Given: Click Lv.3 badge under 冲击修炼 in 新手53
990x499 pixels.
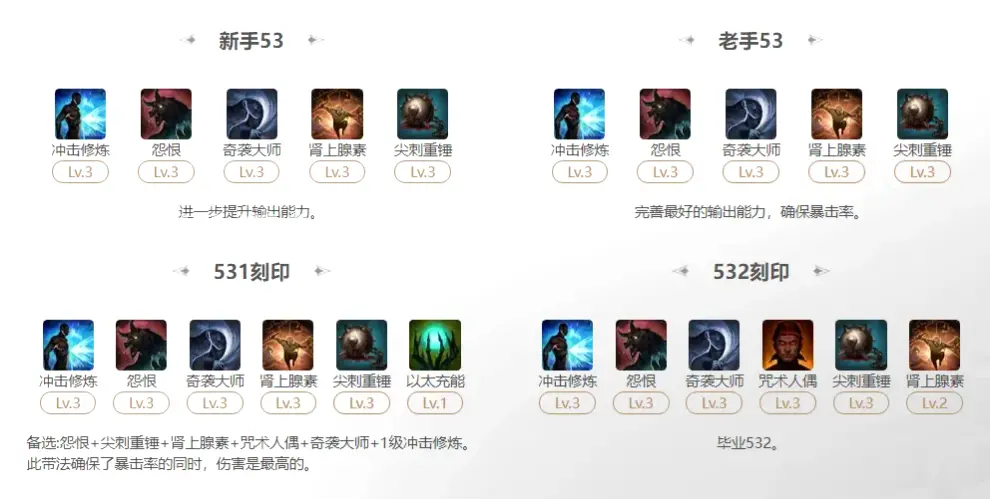Looking at the screenshot, I should pos(80,172).
